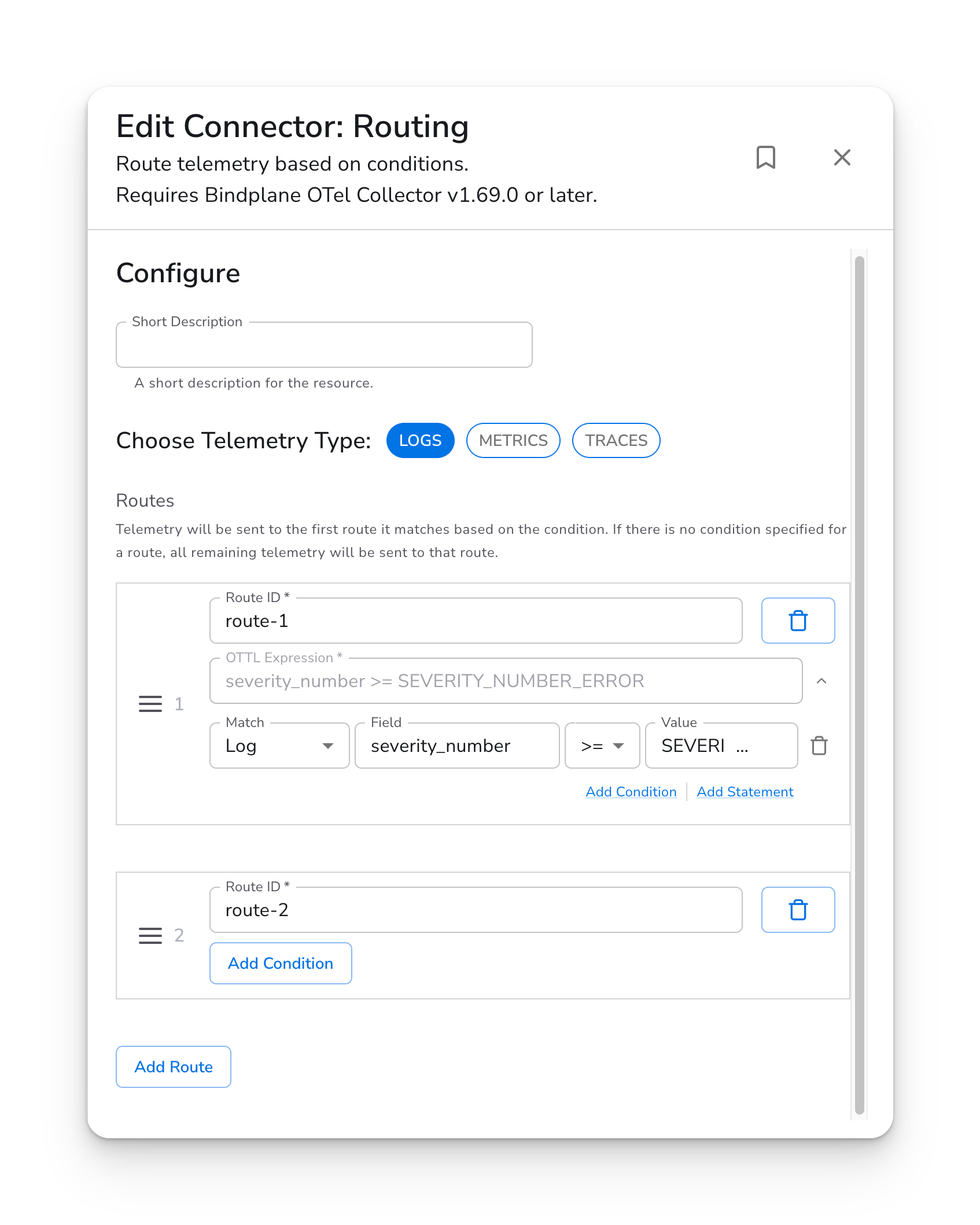
Task: Delete route-2 with its trash button
Action: 798,910
